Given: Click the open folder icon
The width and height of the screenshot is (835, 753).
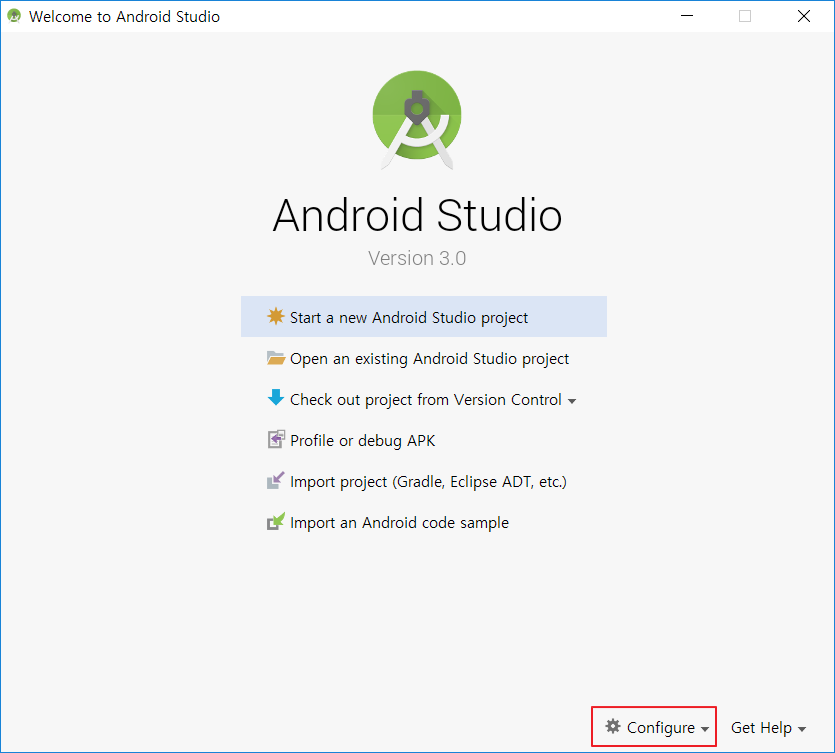Looking at the screenshot, I should [275, 358].
